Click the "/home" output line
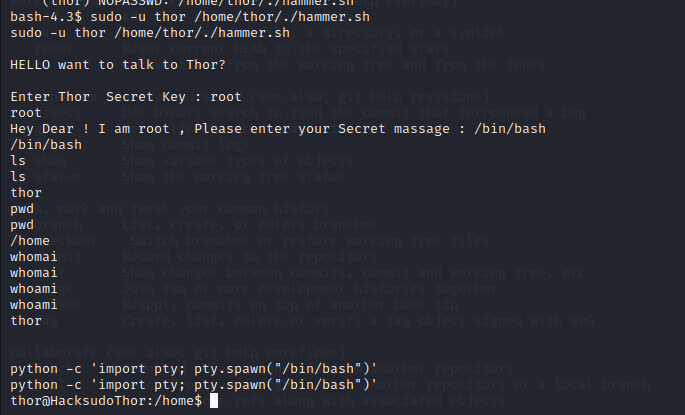The height and width of the screenshot is (415, 685). [30, 241]
